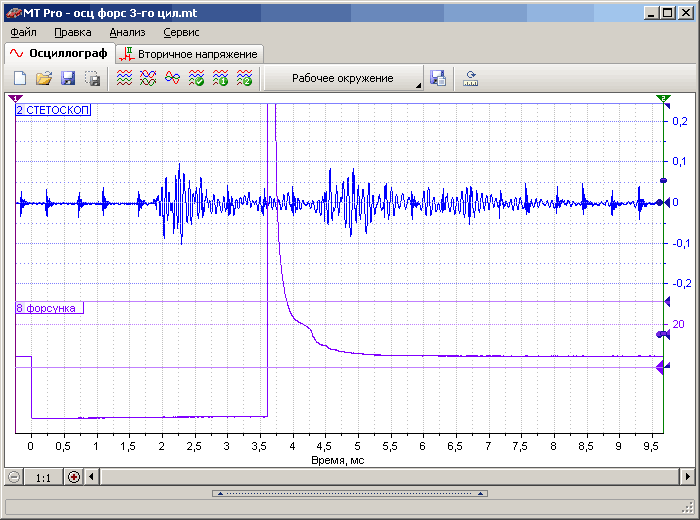The image size is (700, 520).
Task: Click the horizontal scrollbar left arrow
Action: coord(92,477)
